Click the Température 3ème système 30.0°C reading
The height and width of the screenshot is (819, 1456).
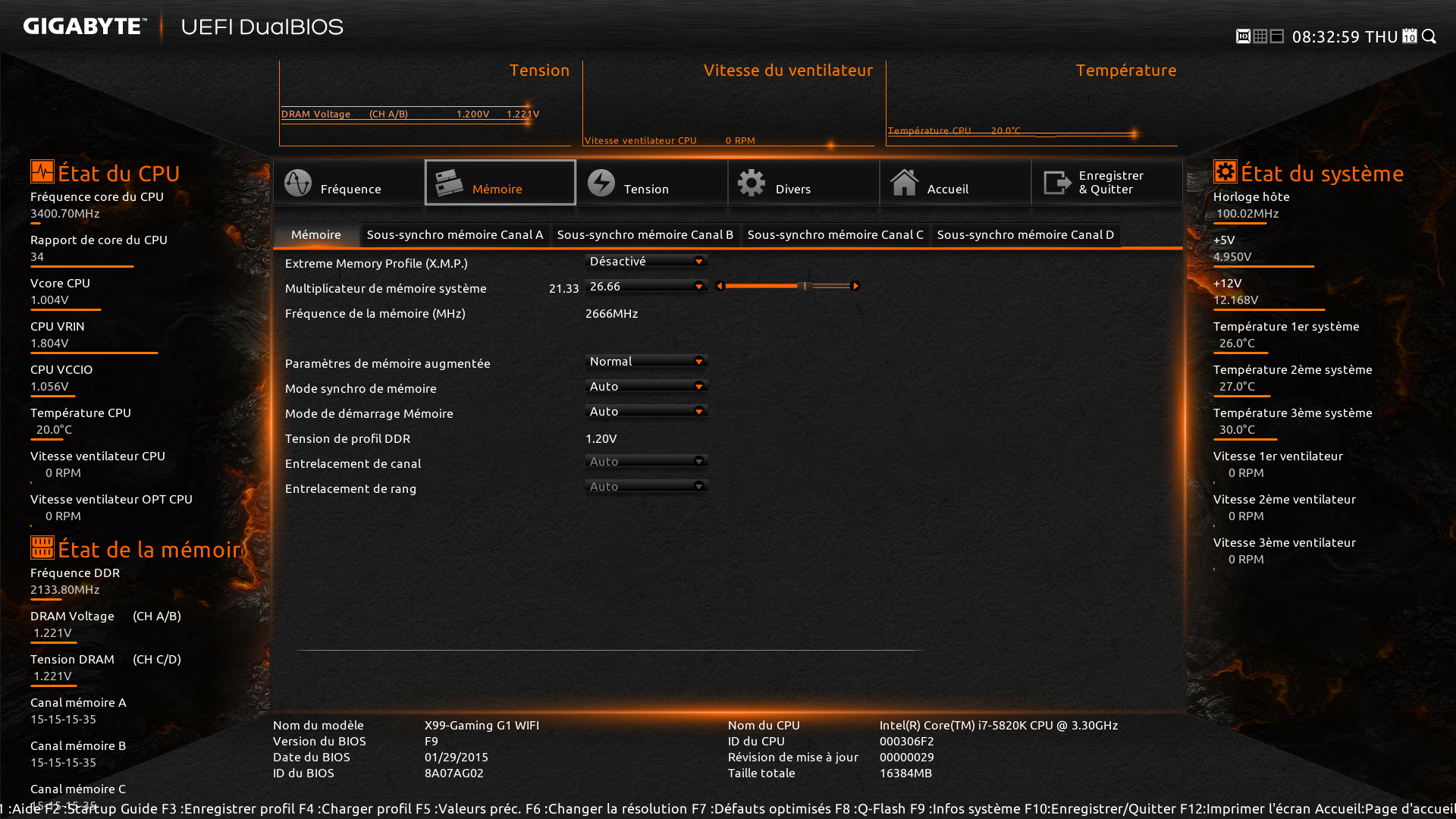click(1237, 430)
